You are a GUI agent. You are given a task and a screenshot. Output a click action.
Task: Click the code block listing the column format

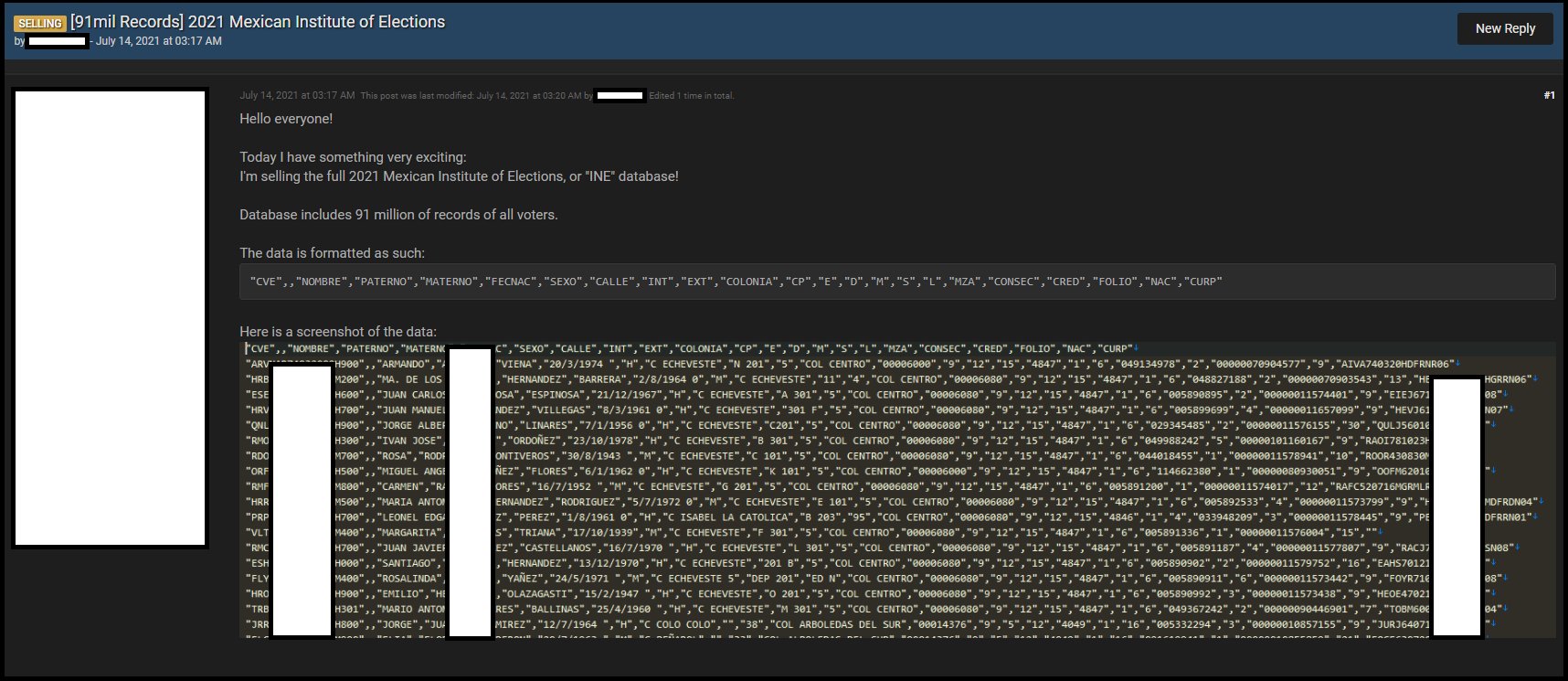pyautogui.click(x=897, y=282)
